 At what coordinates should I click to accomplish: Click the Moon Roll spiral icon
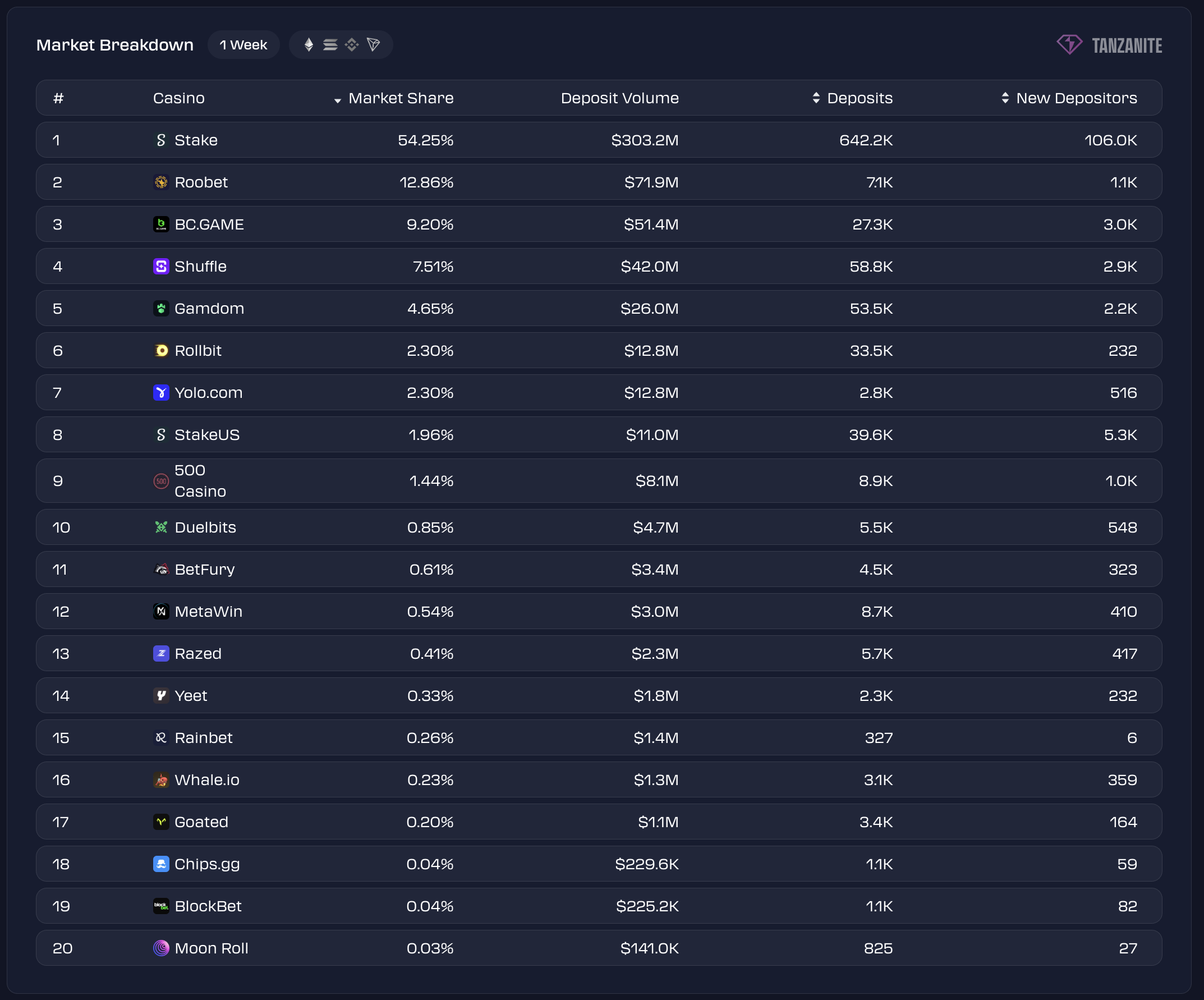tap(161, 948)
